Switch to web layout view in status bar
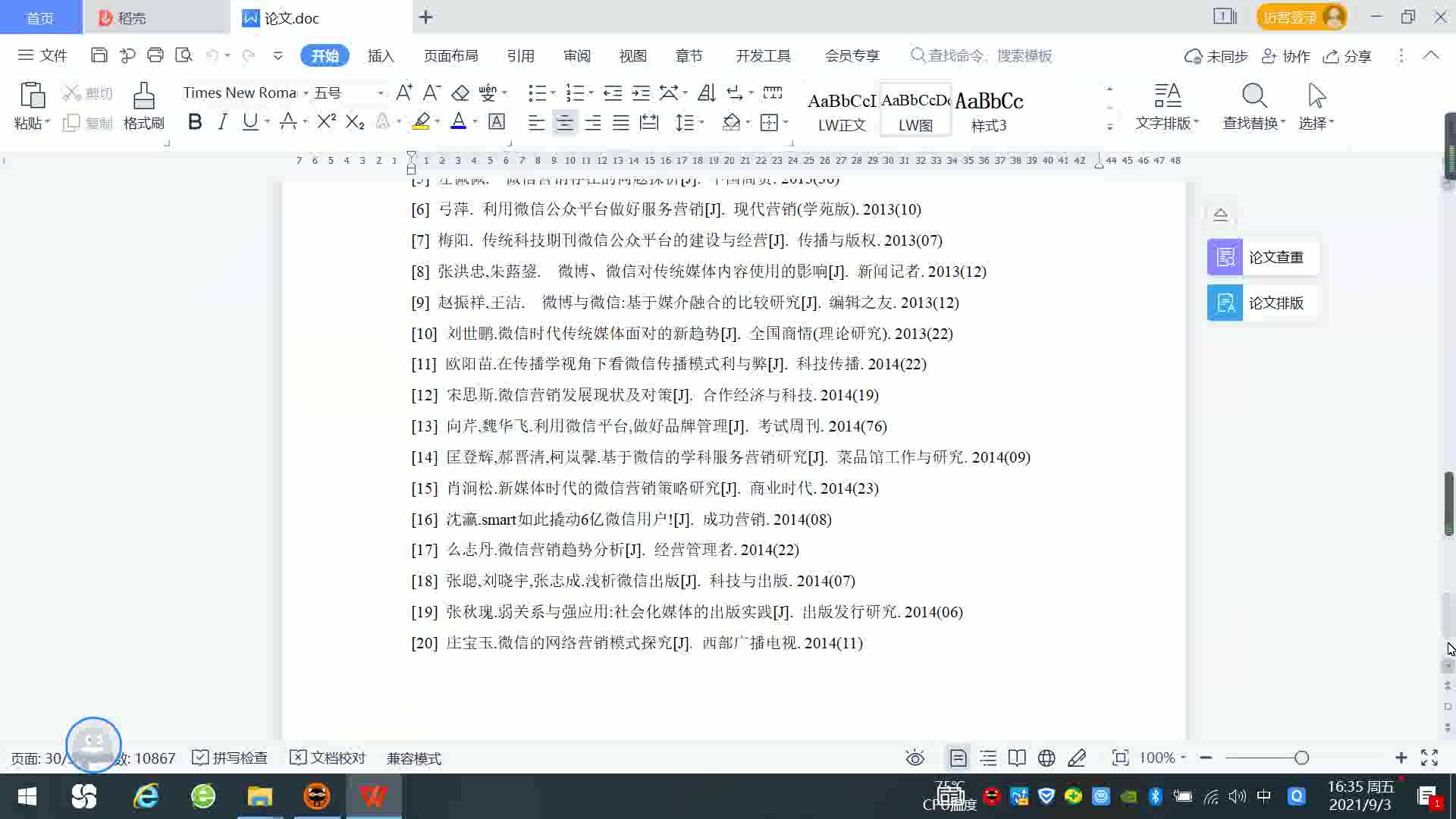Image resolution: width=1456 pixels, height=819 pixels. click(1046, 758)
